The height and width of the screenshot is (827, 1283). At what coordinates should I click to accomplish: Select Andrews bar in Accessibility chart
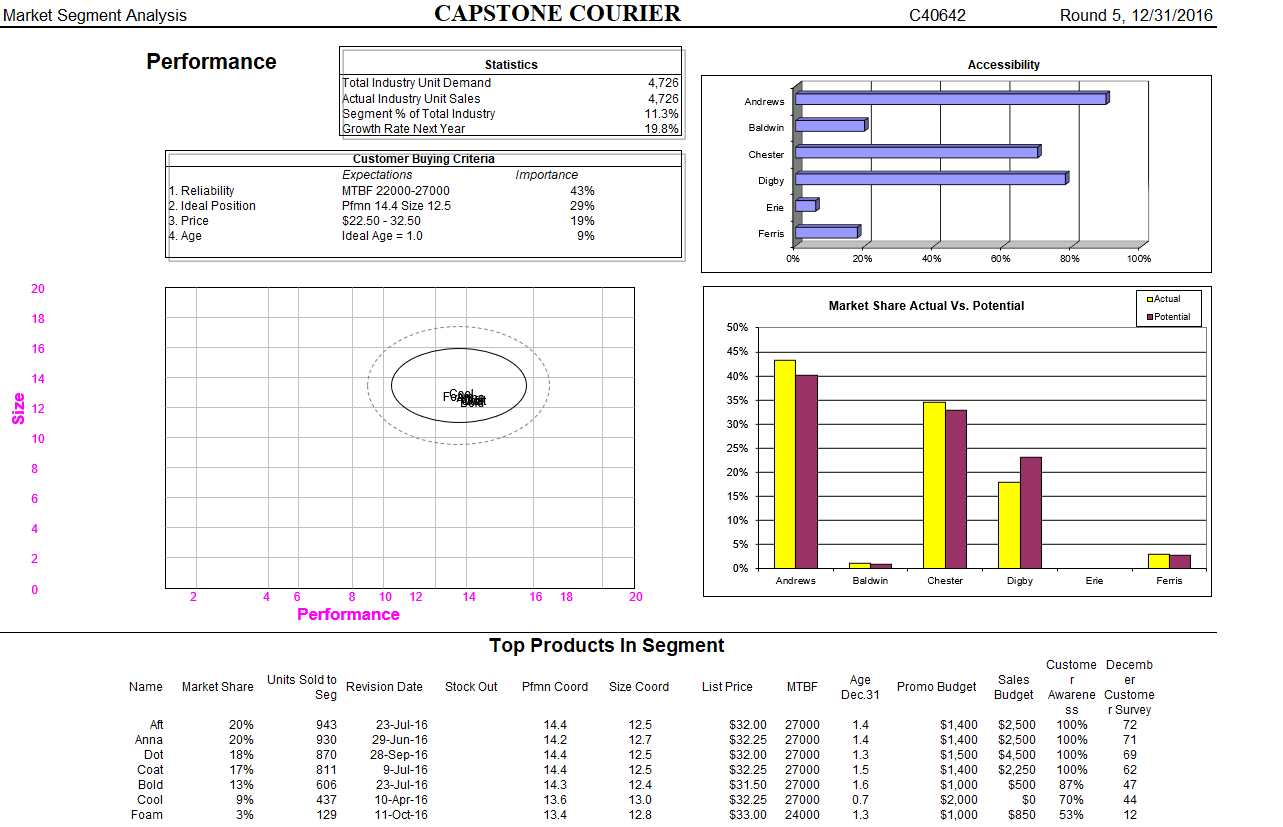(952, 98)
